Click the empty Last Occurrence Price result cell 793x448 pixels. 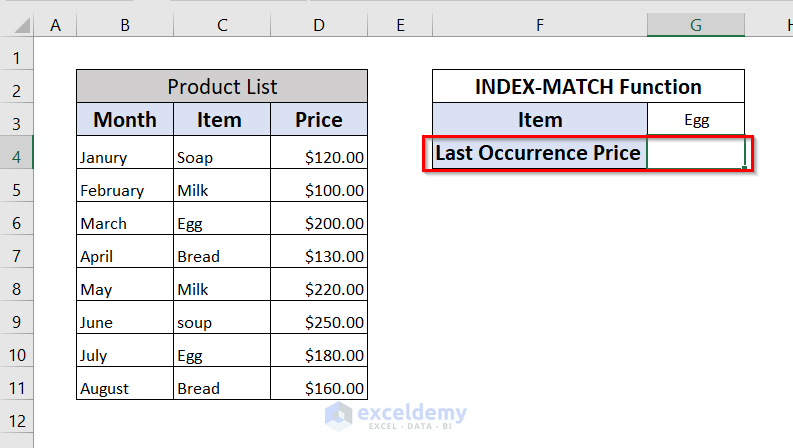[696, 153]
